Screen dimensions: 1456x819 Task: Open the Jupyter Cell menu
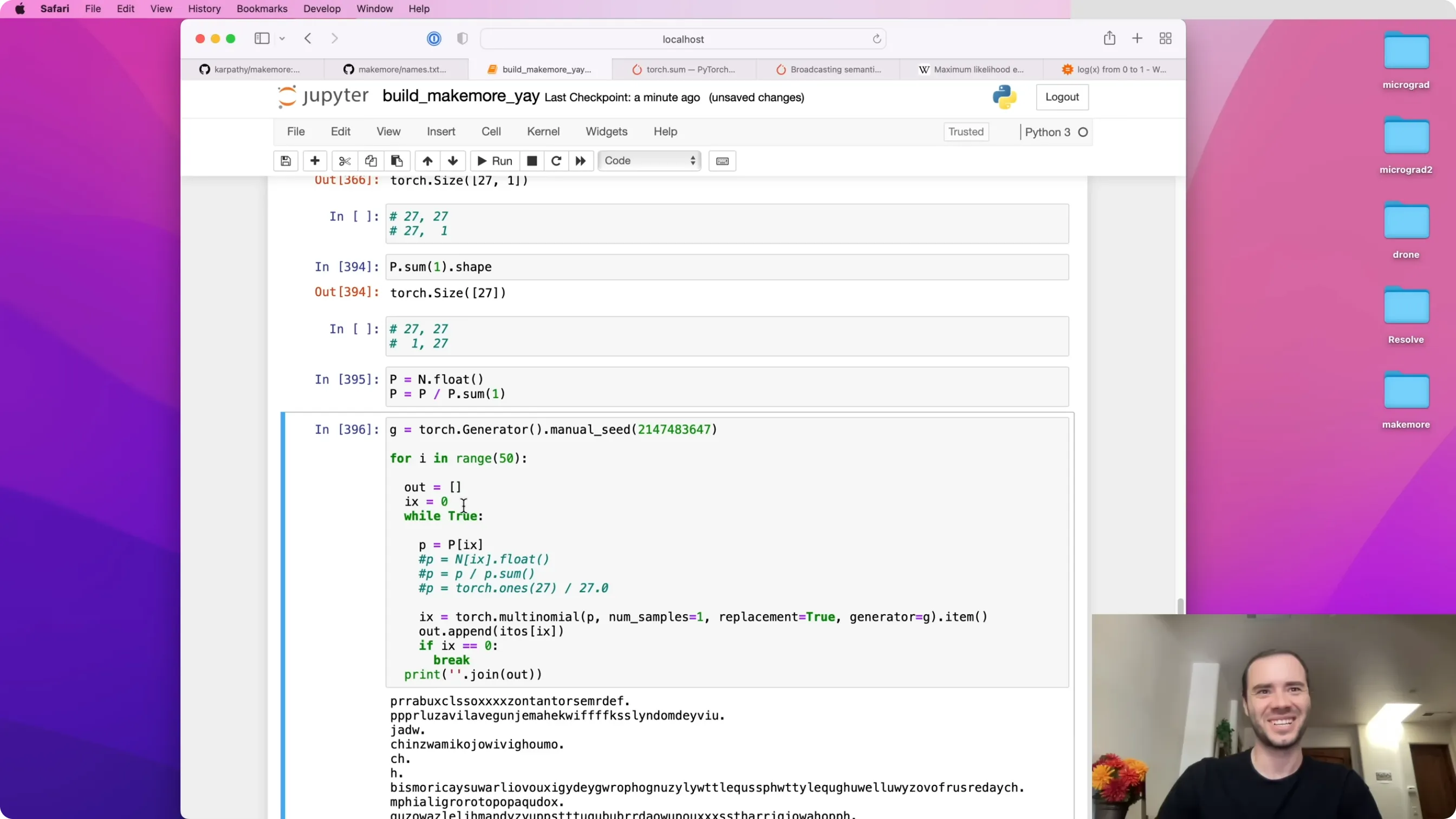[x=491, y=132]
